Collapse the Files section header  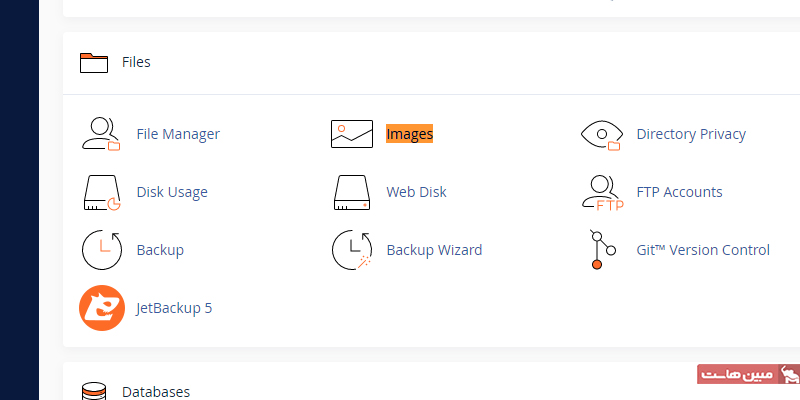point(136,62)
